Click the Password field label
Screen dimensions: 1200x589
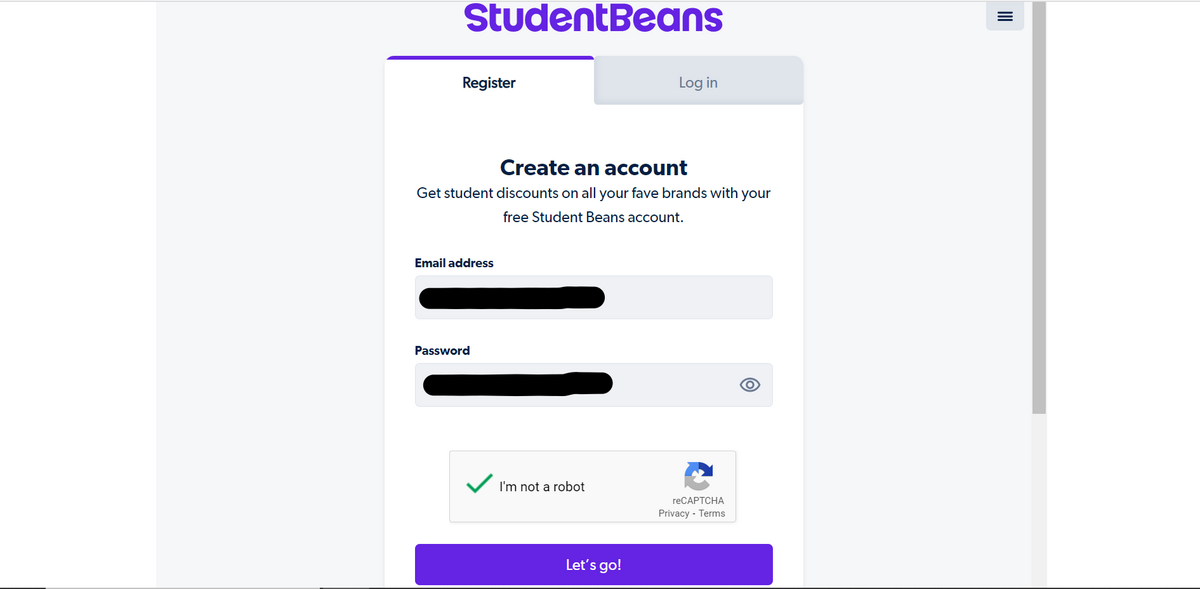(442, 351)
